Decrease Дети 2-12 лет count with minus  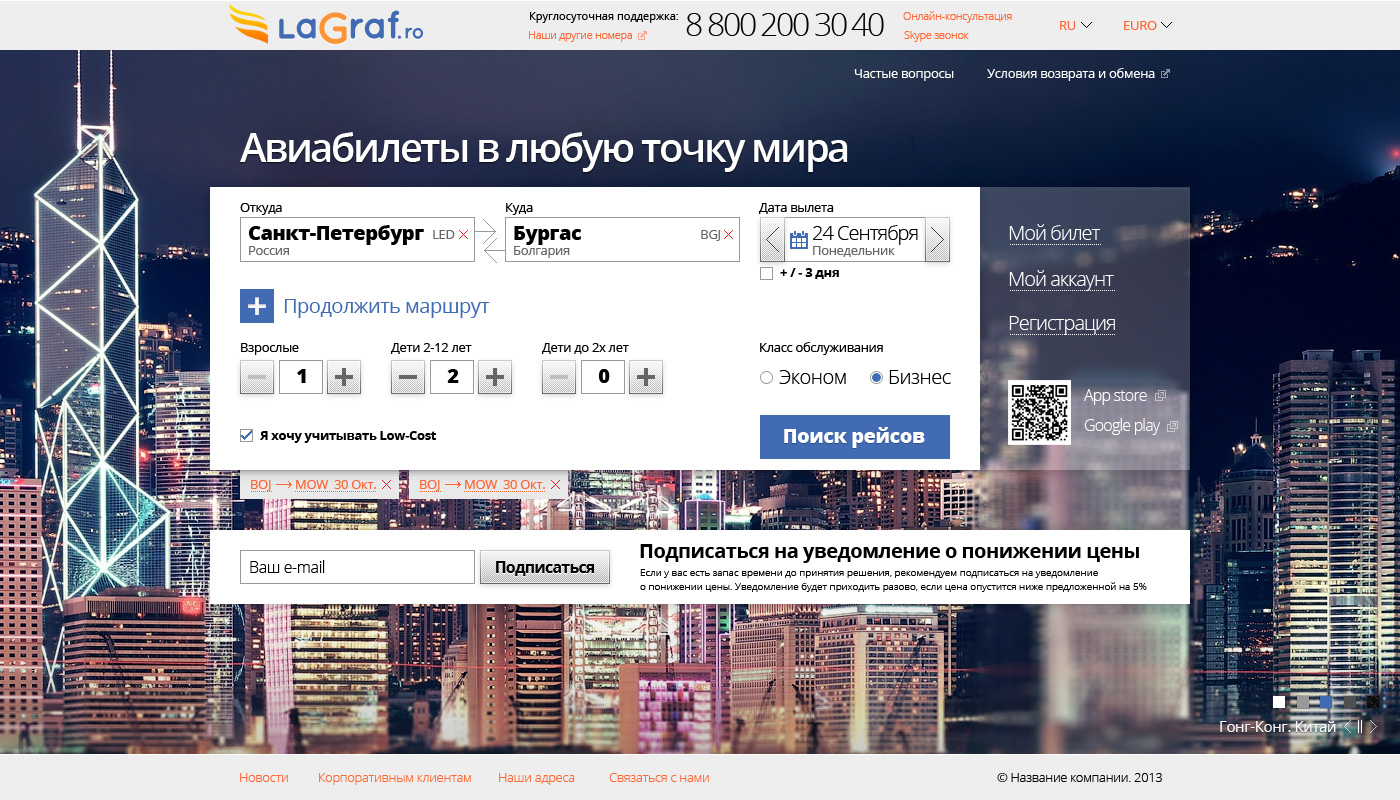pyautogui.click(x=408, y=377)
